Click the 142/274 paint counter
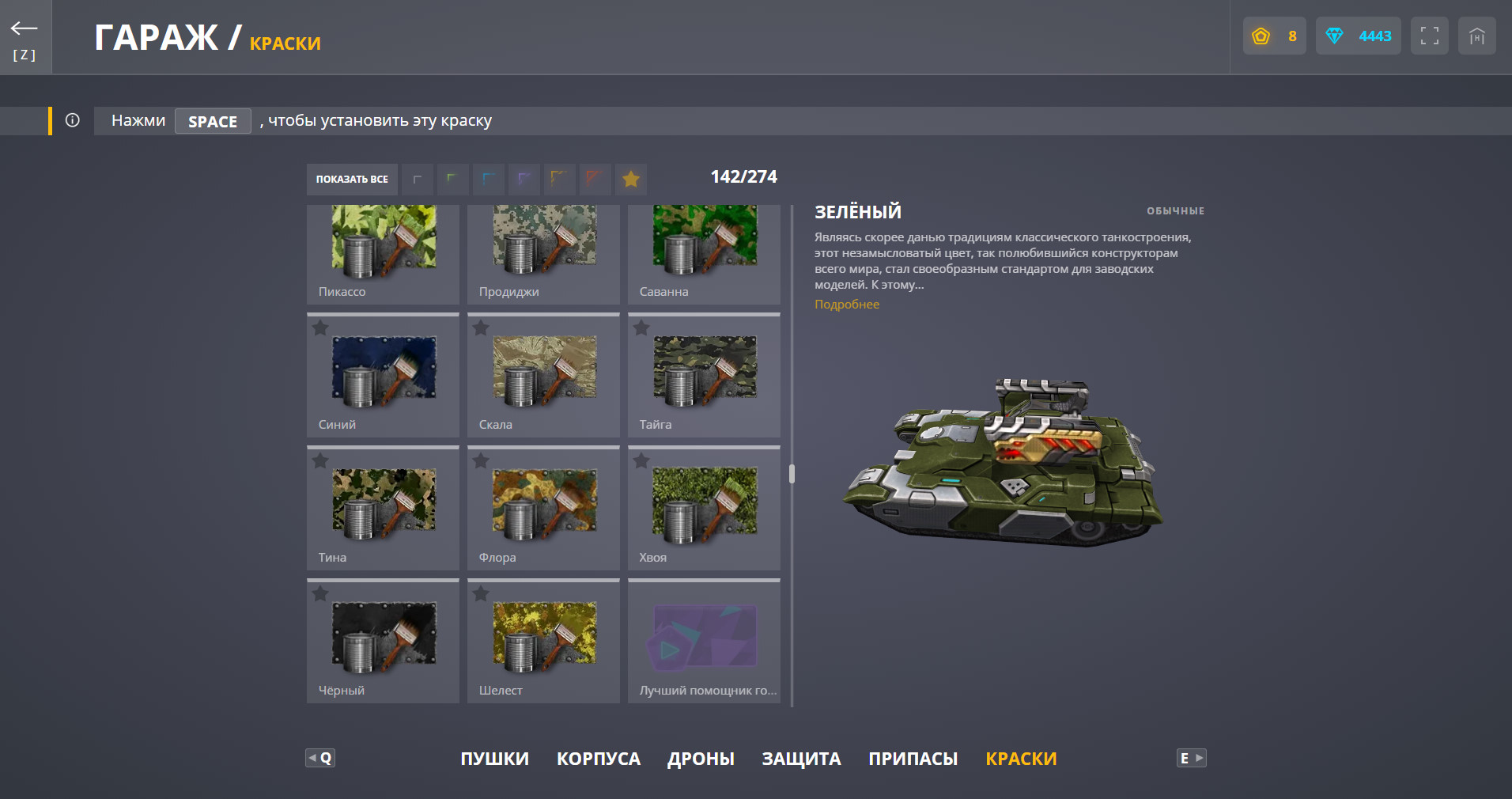Screen dimensions: 1512x799 point(744,177)
